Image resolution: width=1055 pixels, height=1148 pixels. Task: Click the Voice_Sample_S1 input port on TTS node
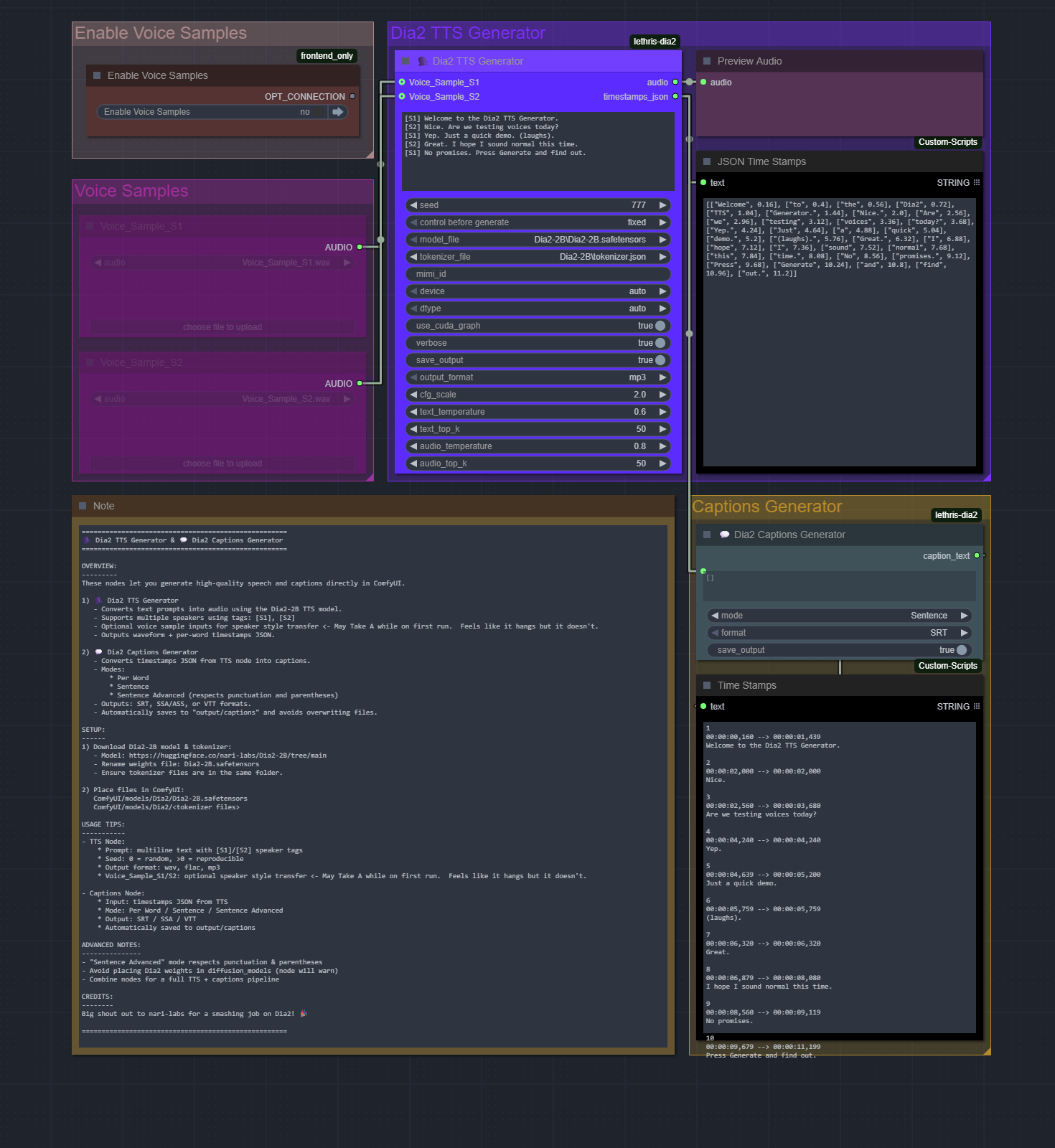402,82
